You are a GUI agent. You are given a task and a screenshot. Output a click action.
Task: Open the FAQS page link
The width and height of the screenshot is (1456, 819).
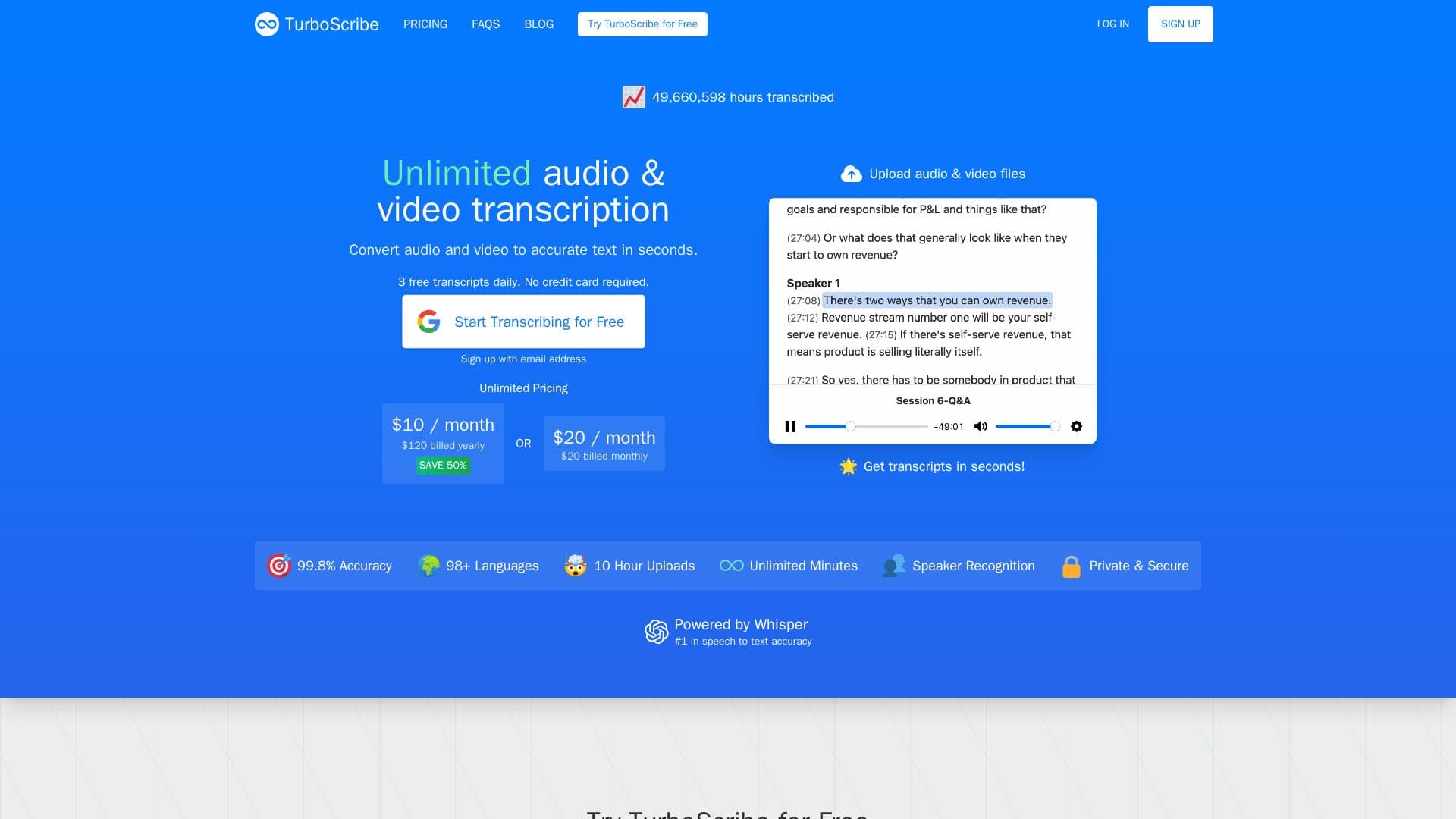485,24
